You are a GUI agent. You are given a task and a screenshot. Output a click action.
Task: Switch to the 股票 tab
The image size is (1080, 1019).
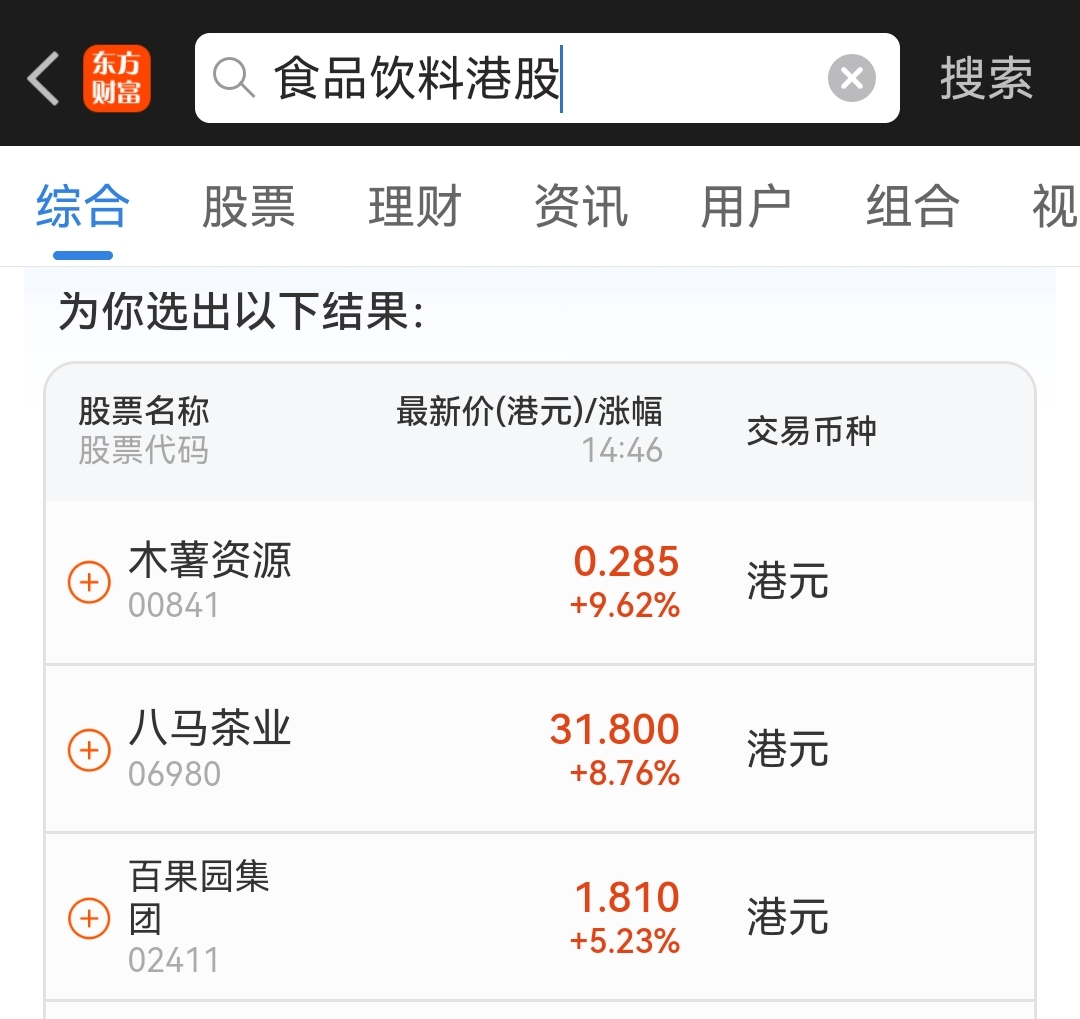(248, 207)
